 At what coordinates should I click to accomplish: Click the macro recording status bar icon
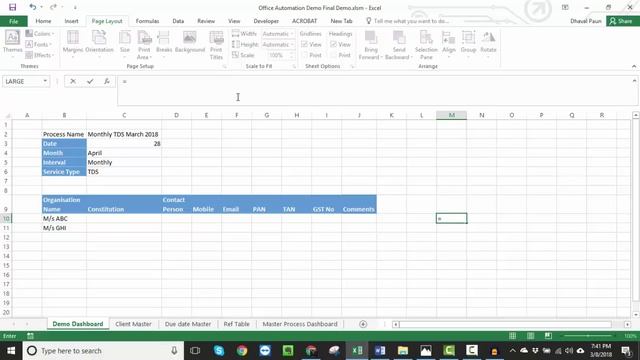click(x=30, y=336)
